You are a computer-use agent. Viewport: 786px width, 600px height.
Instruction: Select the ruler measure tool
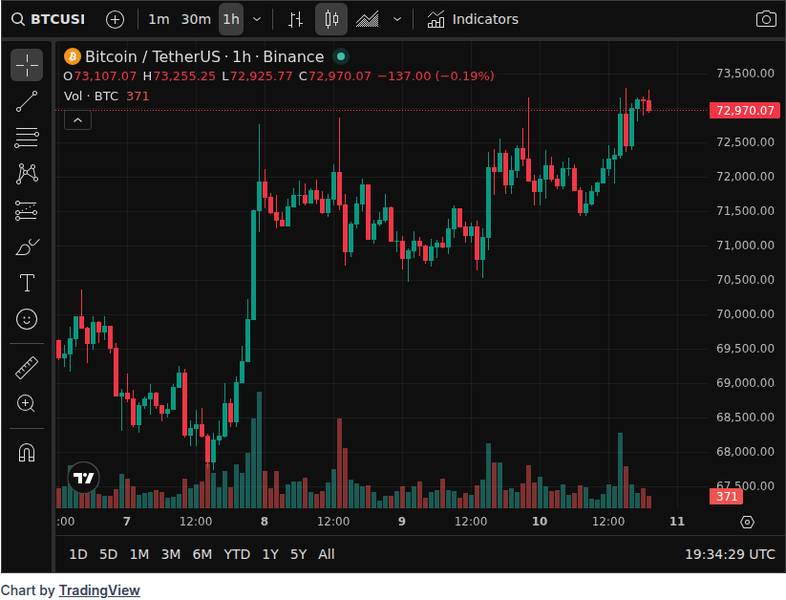27,368
